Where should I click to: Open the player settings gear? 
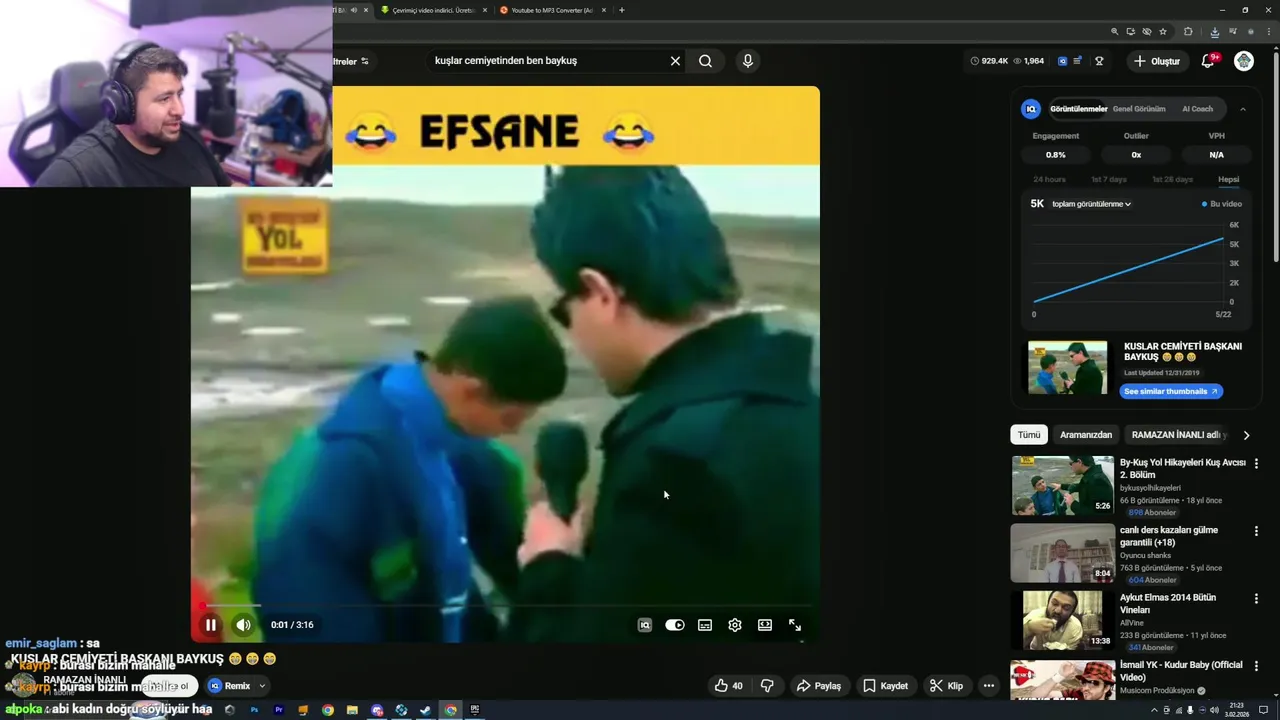(x=735, y=625)
